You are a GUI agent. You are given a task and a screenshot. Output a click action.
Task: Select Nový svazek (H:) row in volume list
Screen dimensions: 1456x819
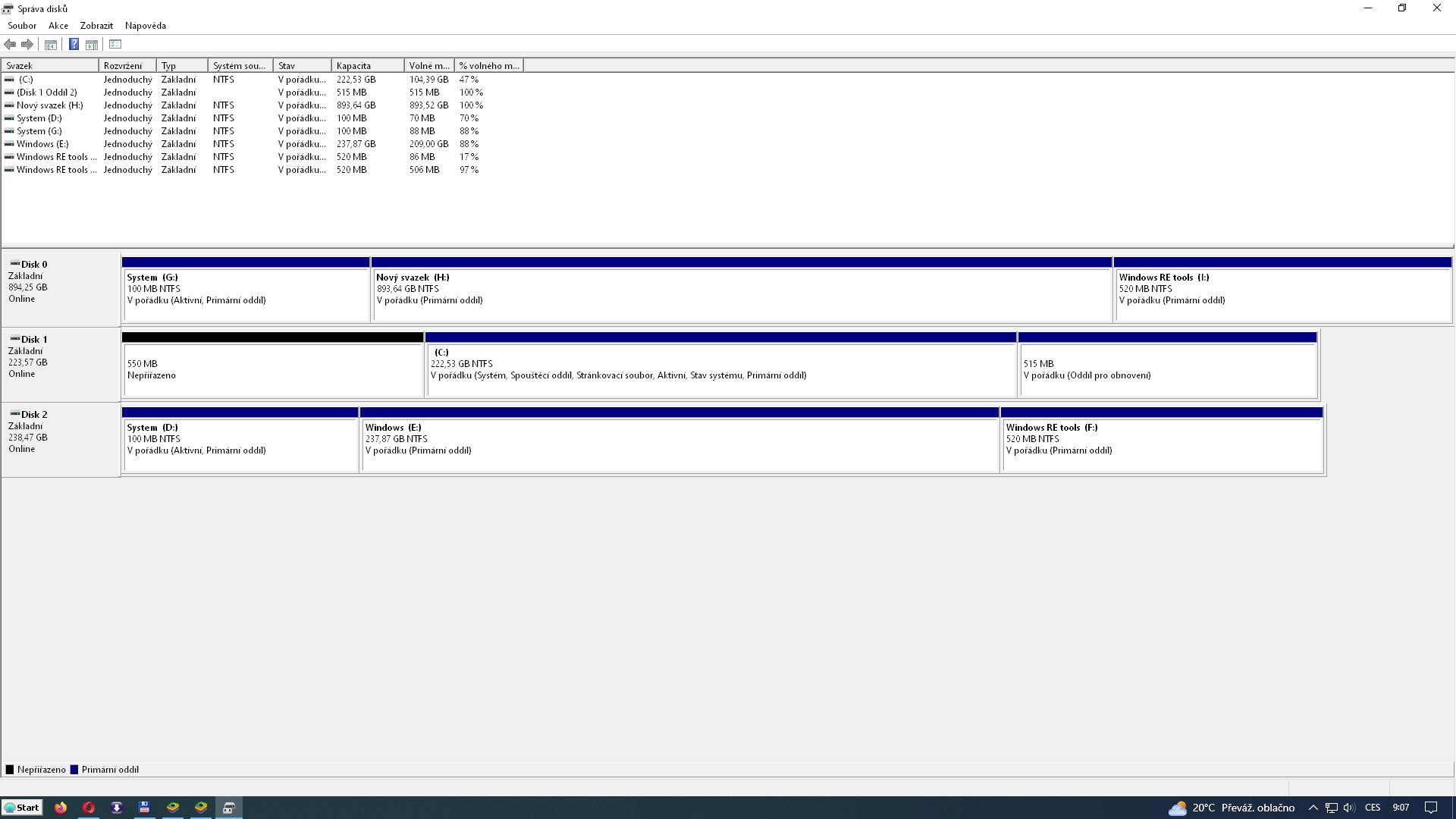click(50, 105)
